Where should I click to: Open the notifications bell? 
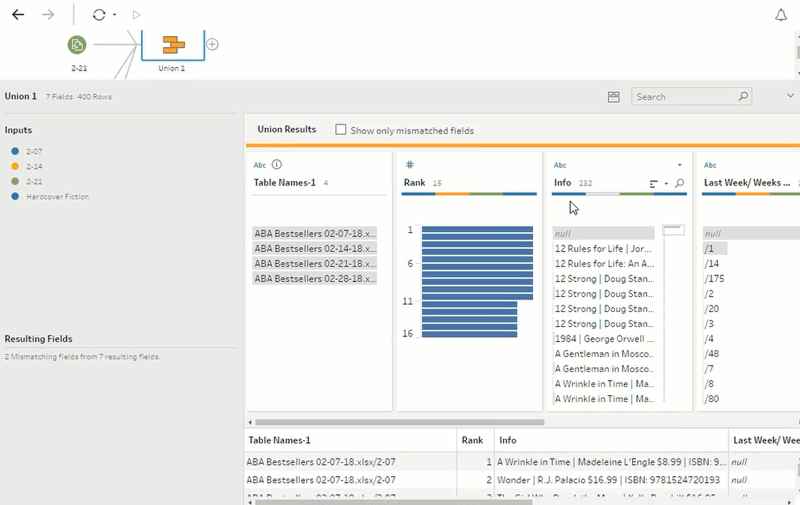point(781,15)
